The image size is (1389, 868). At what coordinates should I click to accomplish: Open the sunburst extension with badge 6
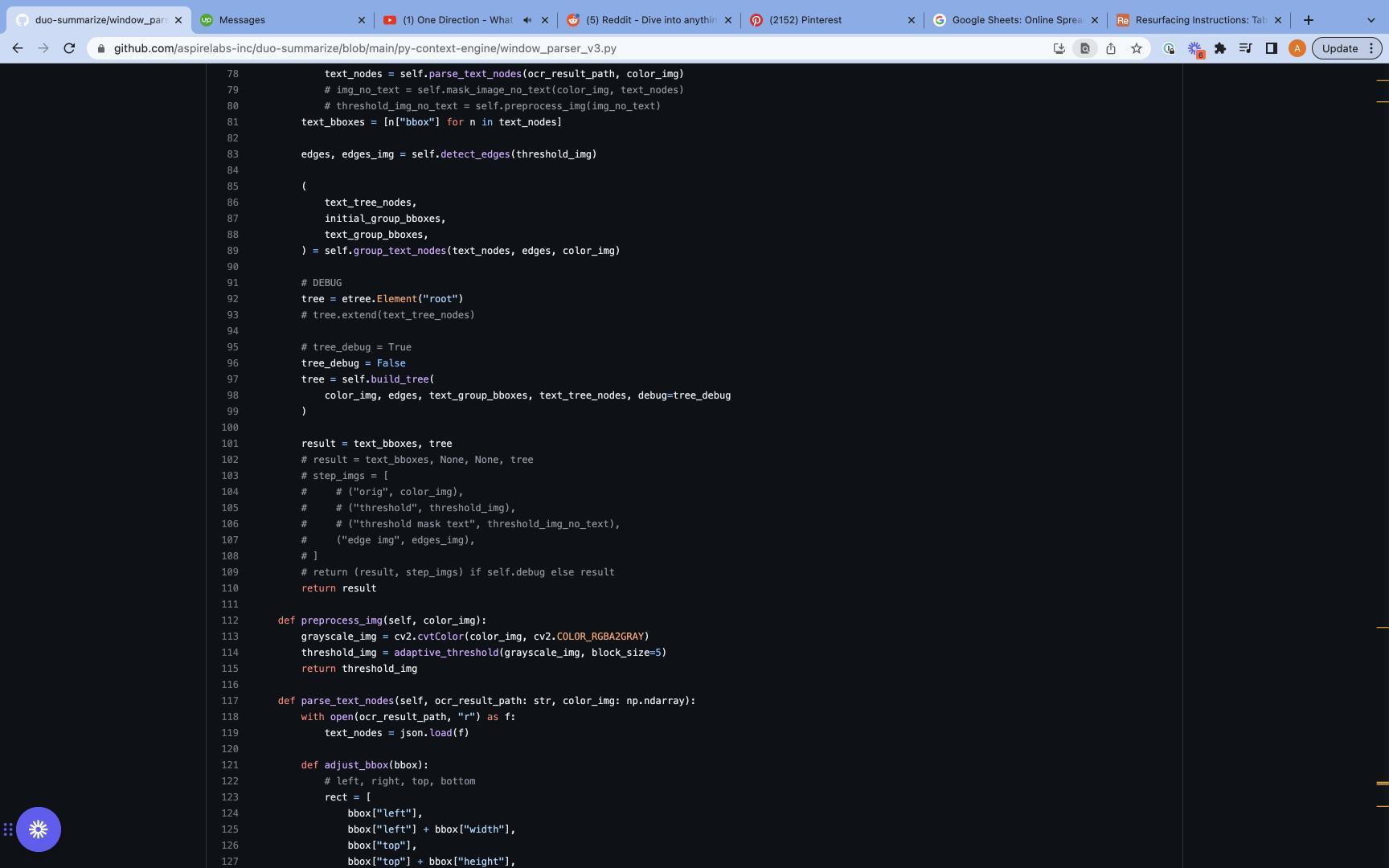(x=1194, y=49)
